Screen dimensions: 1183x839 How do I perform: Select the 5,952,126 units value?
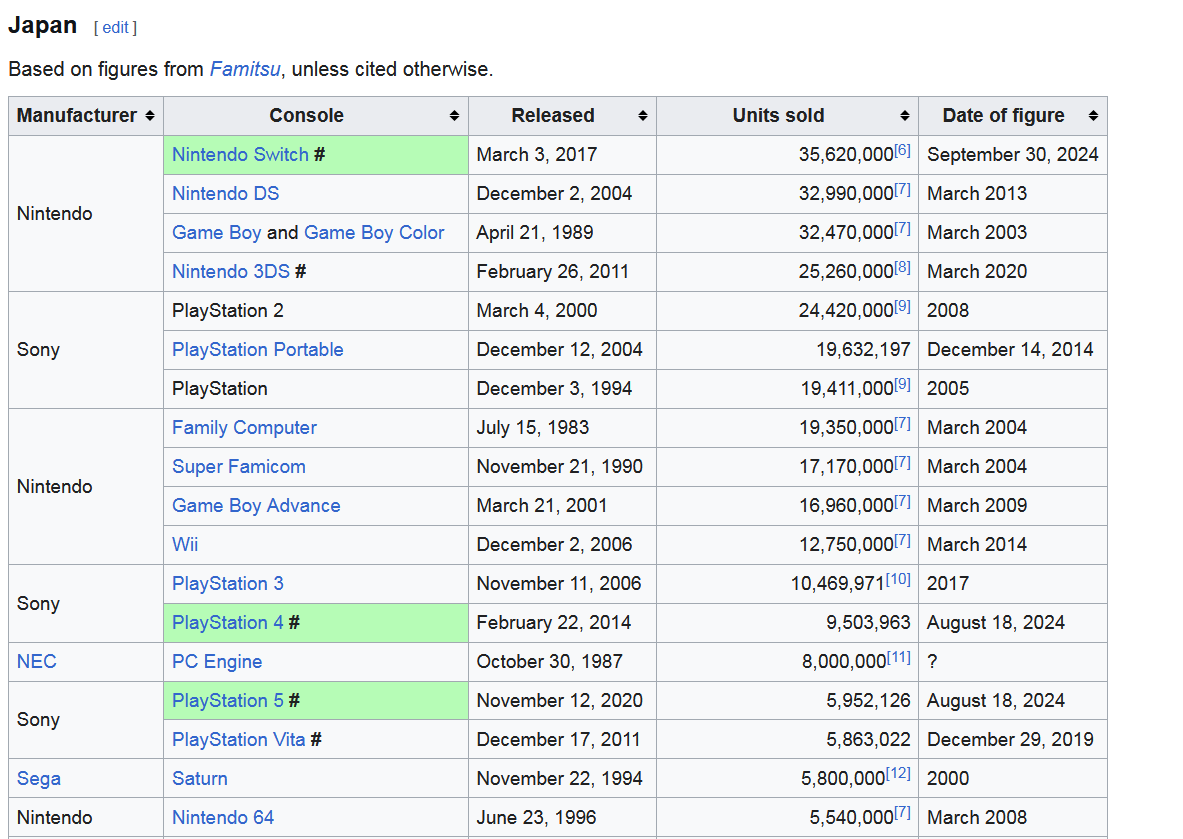[x=868, y=701]
